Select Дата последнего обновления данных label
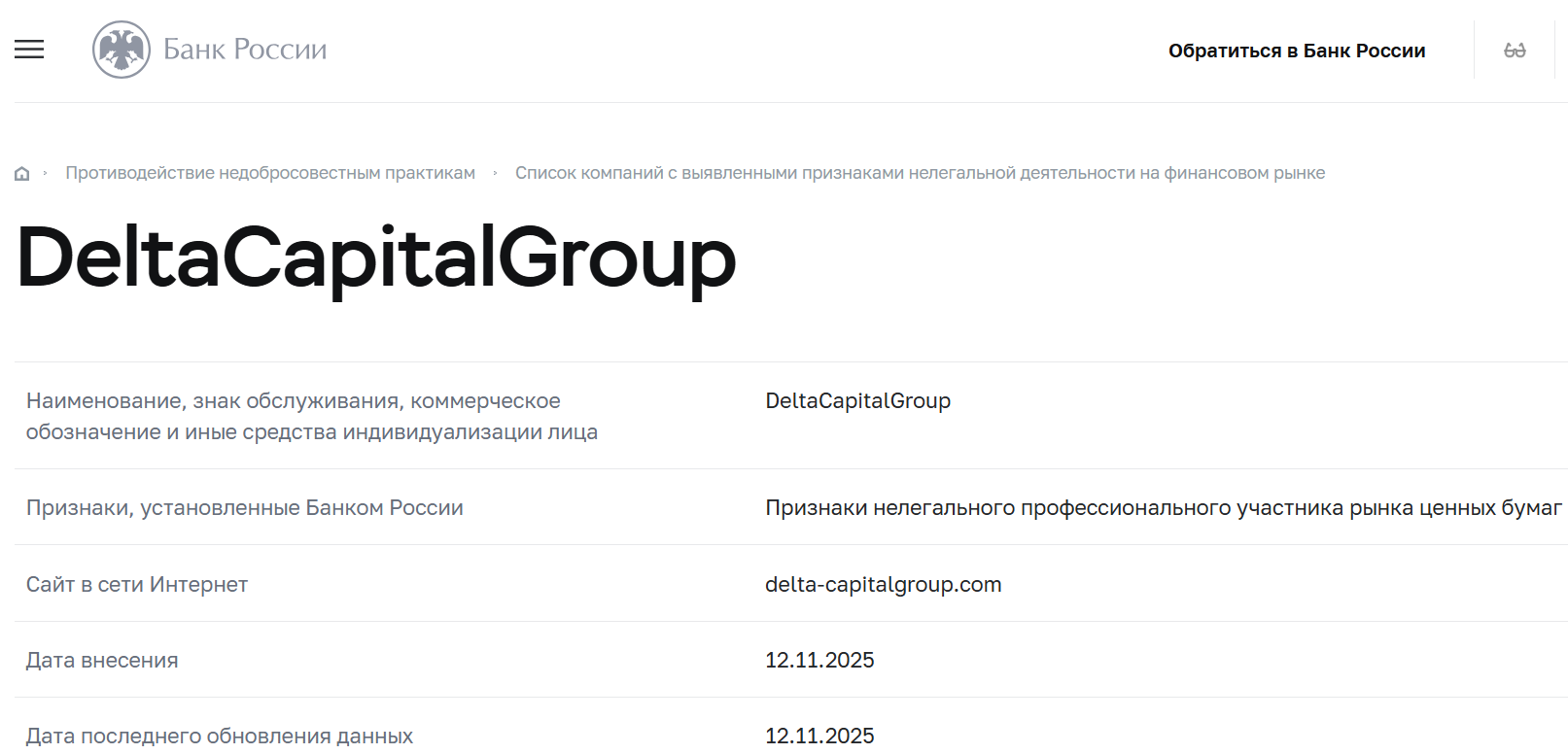This screenshot has height=754, width=1568. (x=220, y=736)
